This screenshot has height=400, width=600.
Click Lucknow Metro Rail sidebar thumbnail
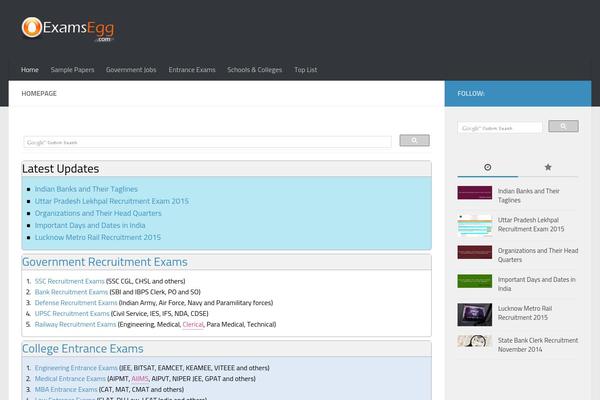474,315
